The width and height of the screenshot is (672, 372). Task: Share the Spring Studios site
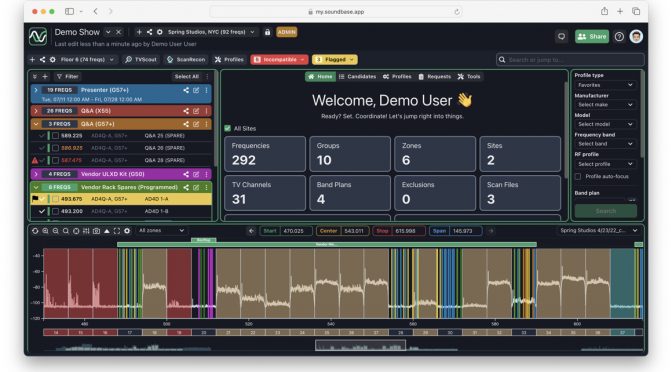[x=149, y=32]
